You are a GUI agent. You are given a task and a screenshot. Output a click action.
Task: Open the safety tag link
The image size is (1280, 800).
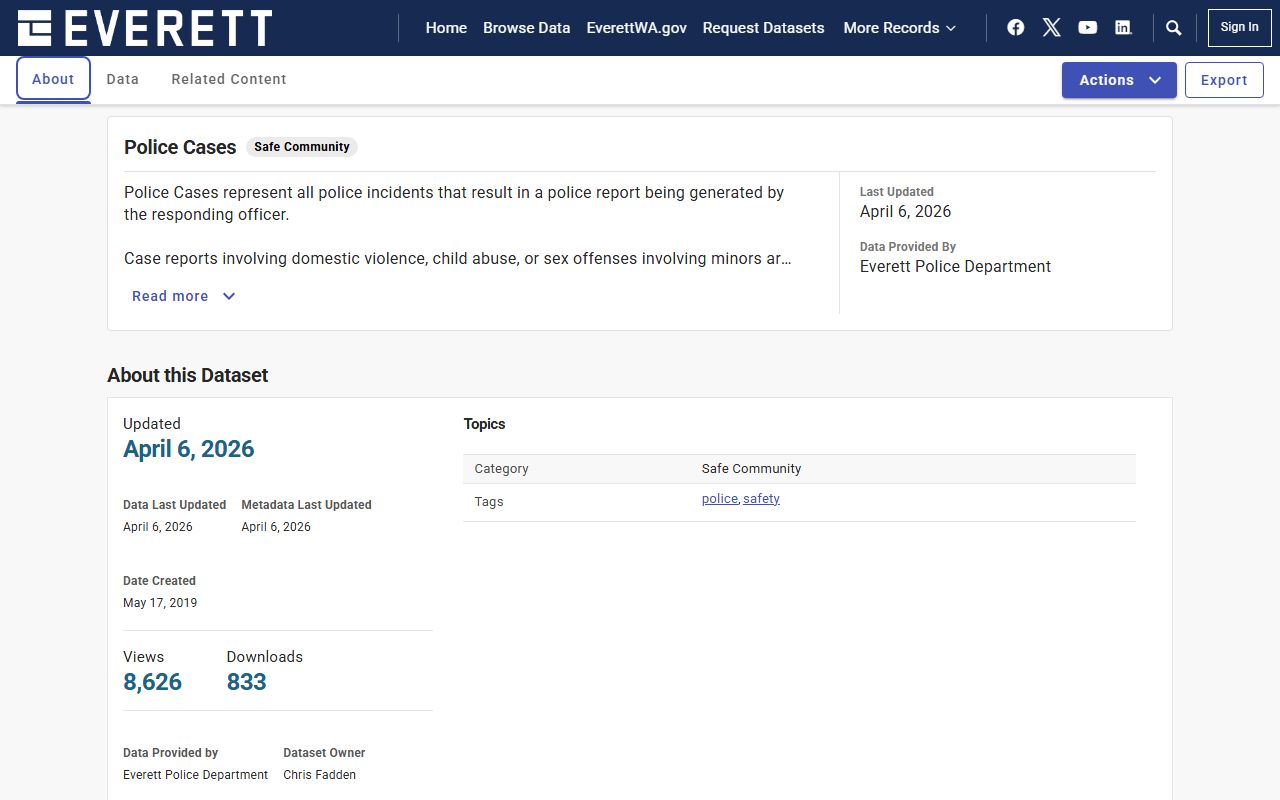761,499
